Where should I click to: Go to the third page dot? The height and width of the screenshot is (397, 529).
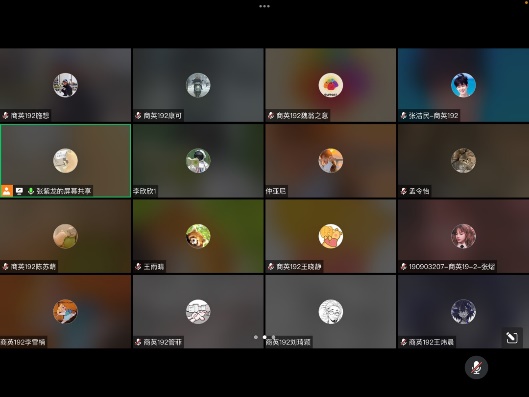[273, 337]
